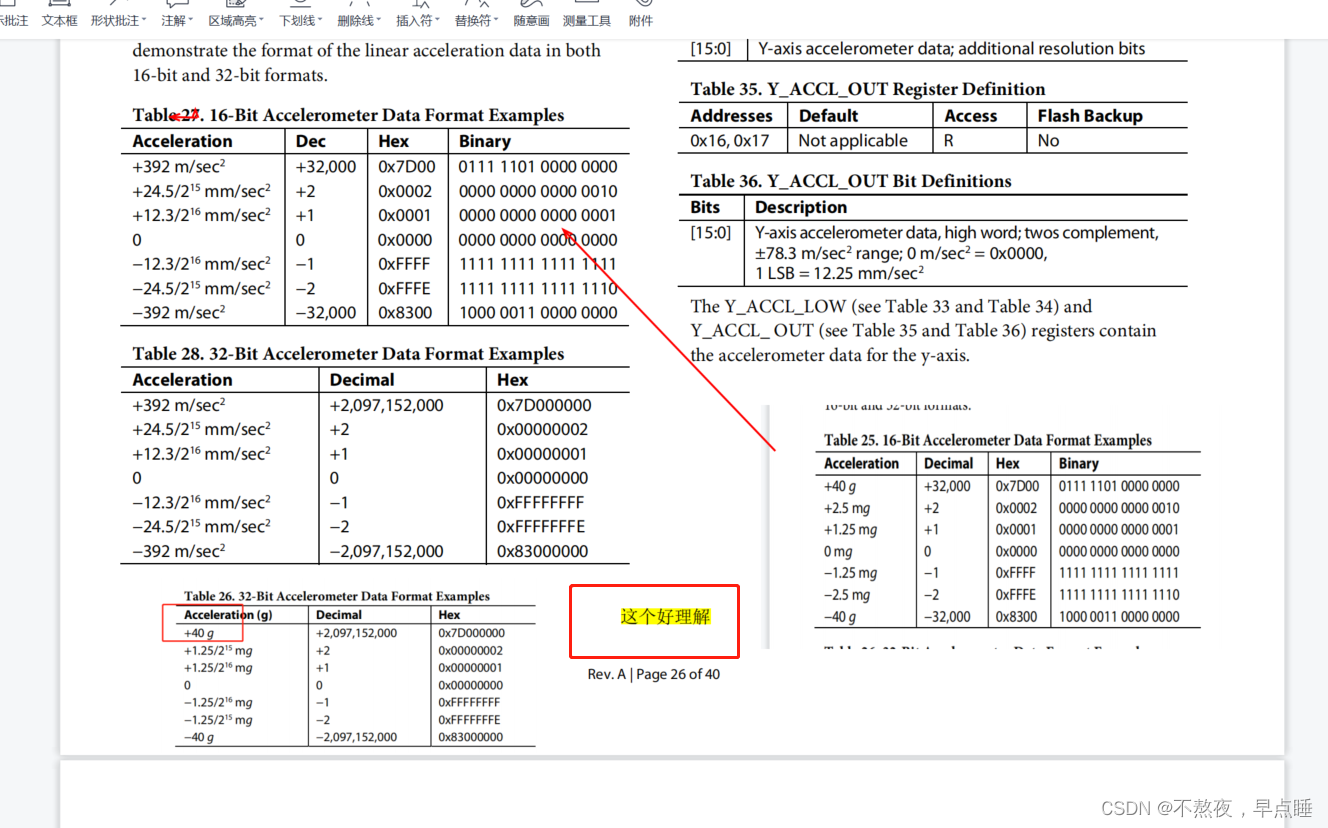This screenshot has width=1328, height=828.
Task: Click the '[15:0]' bits cell in Table 36
Action: [710, 233]
